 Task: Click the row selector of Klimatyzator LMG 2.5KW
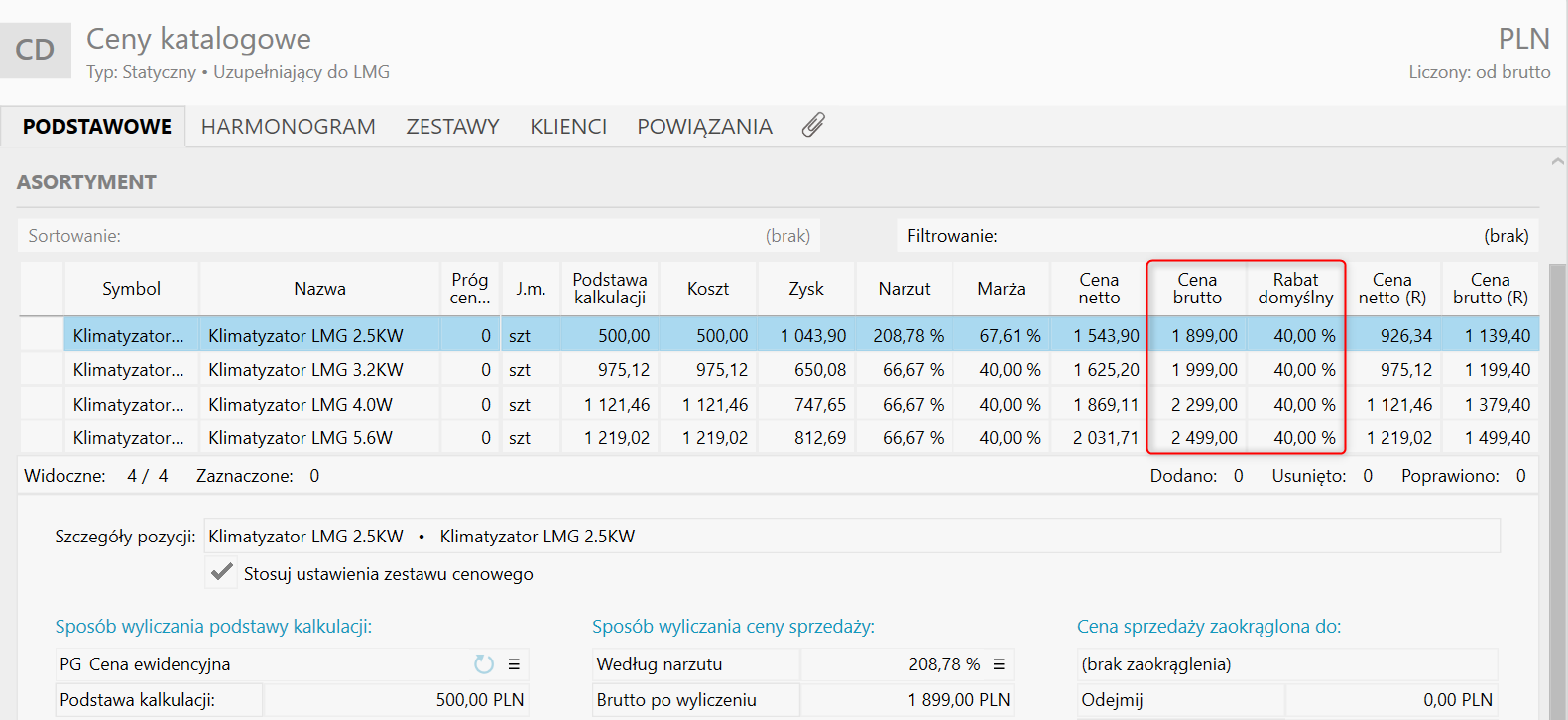tap(42, 335)
